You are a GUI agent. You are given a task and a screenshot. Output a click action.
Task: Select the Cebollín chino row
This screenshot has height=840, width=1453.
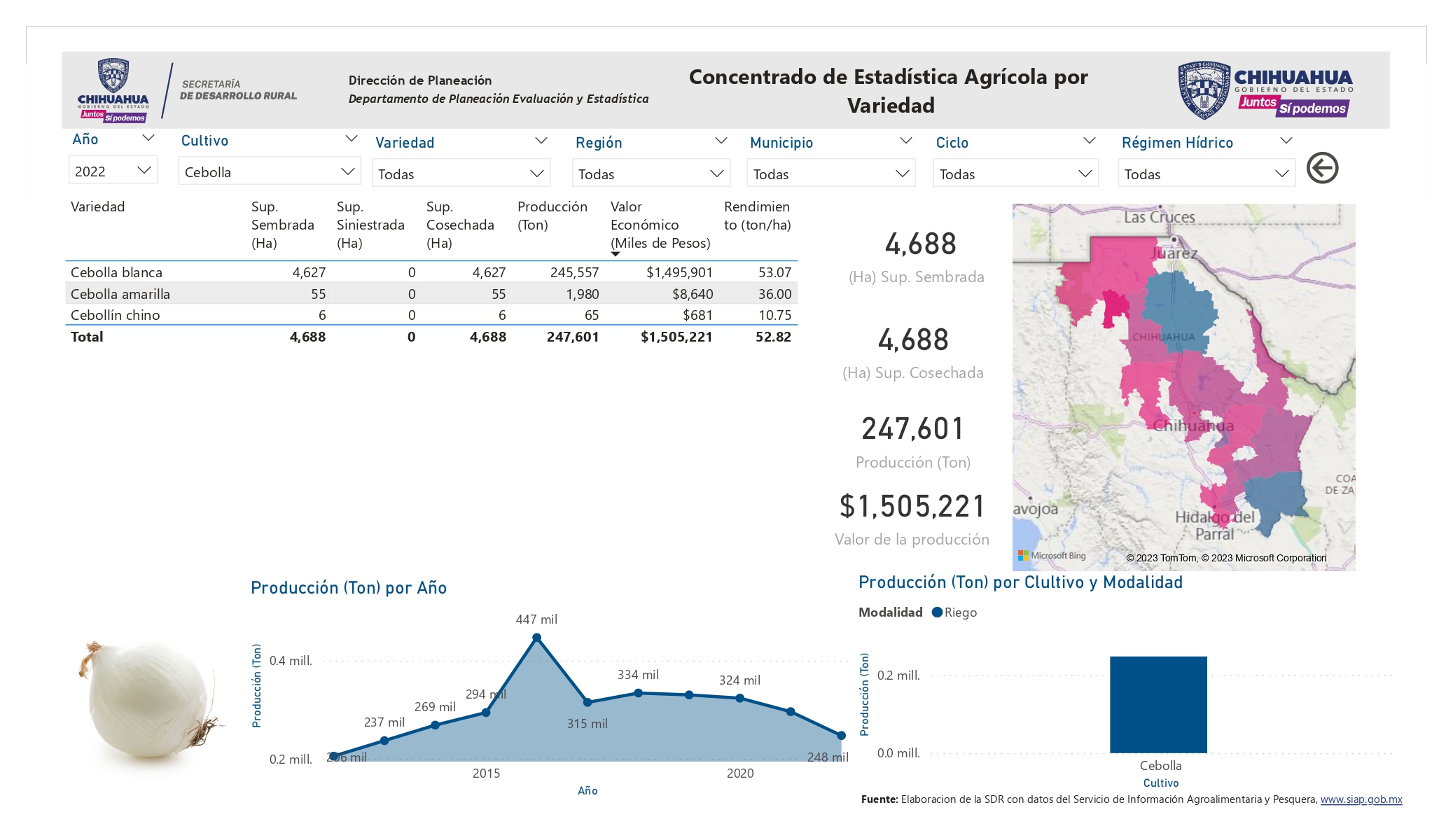(x=431, y=315)
